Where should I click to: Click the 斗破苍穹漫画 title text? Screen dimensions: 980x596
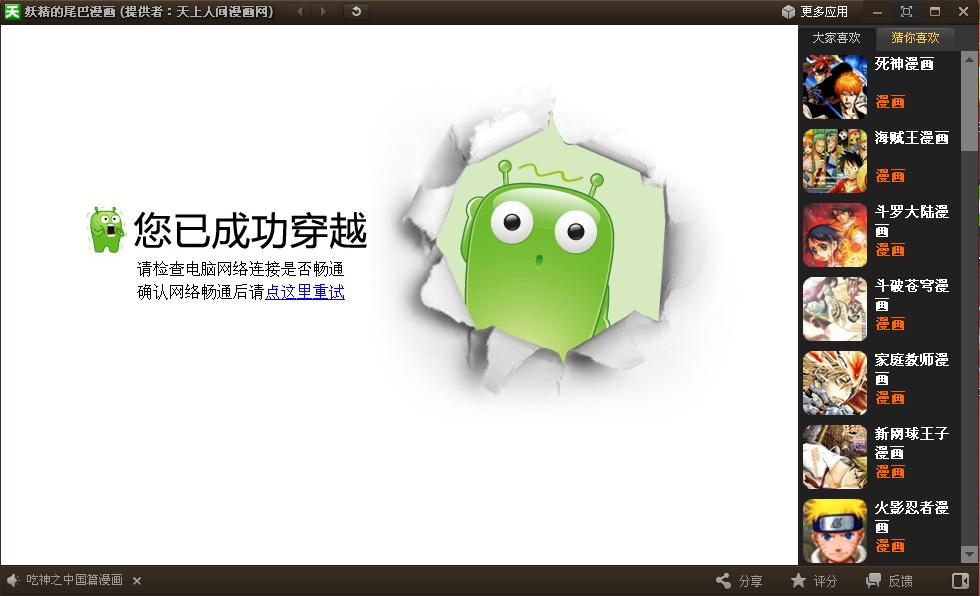coord(911,295)
